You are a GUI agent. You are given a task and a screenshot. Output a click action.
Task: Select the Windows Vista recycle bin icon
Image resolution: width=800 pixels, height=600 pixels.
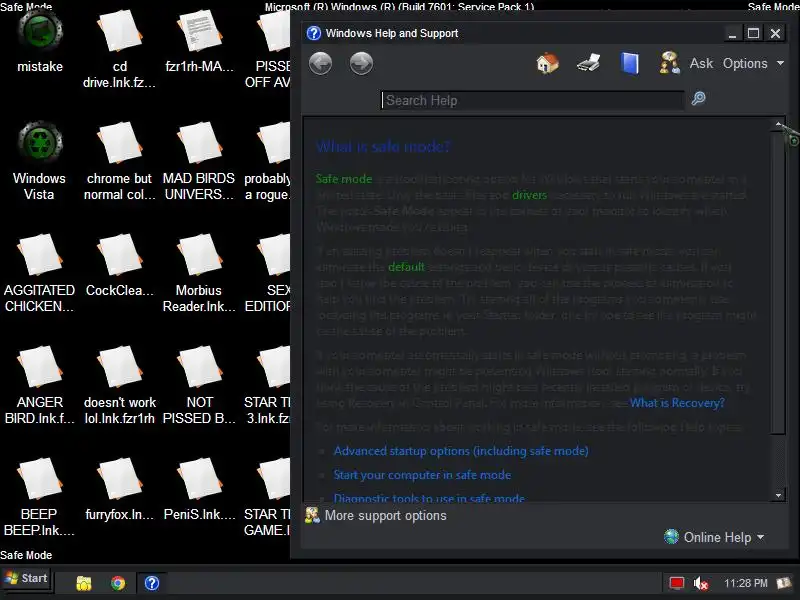(39, 161)
